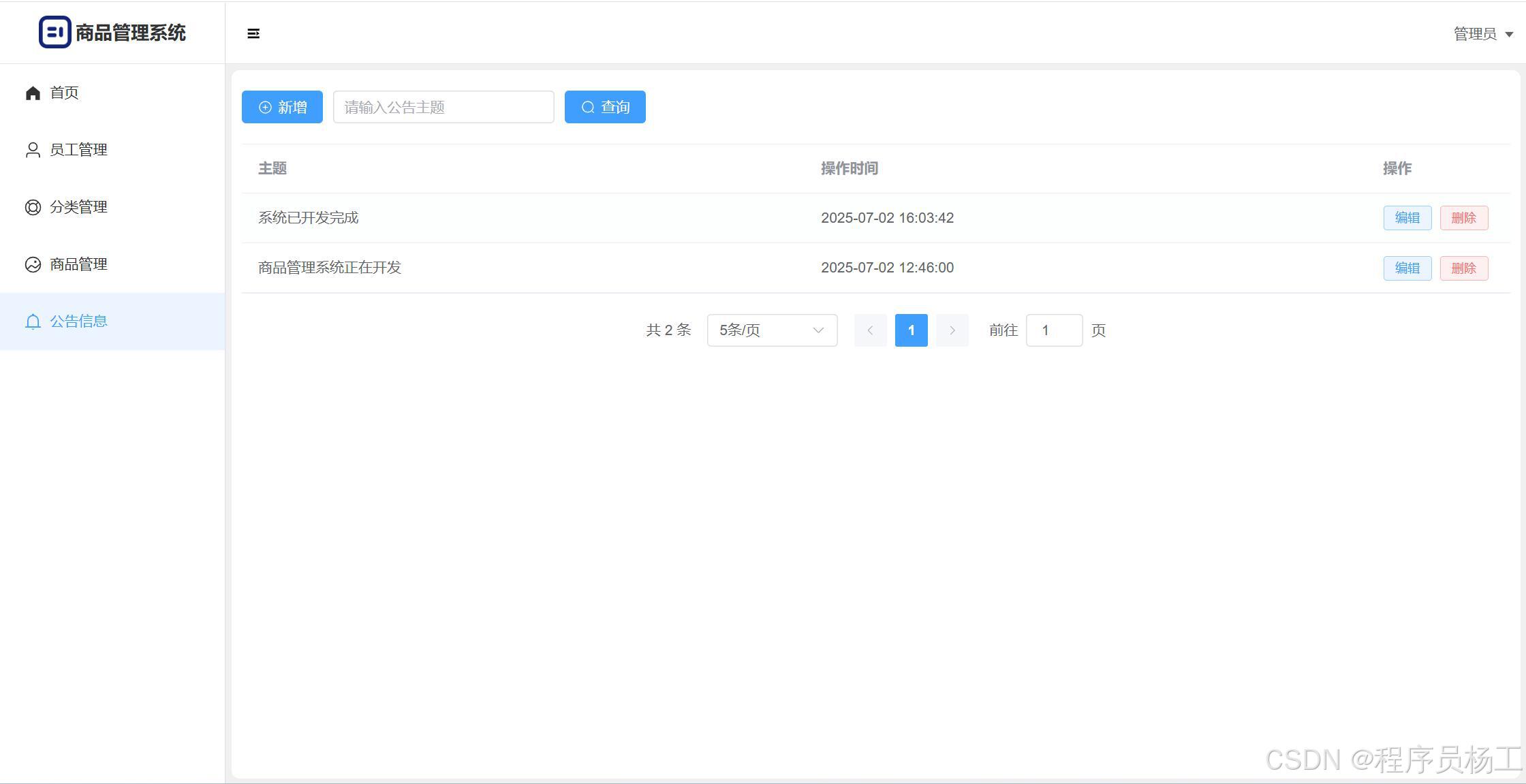Click the home icon beside 首页
The width and height of the screenshot is (1526, 784).
pos(33,93)
